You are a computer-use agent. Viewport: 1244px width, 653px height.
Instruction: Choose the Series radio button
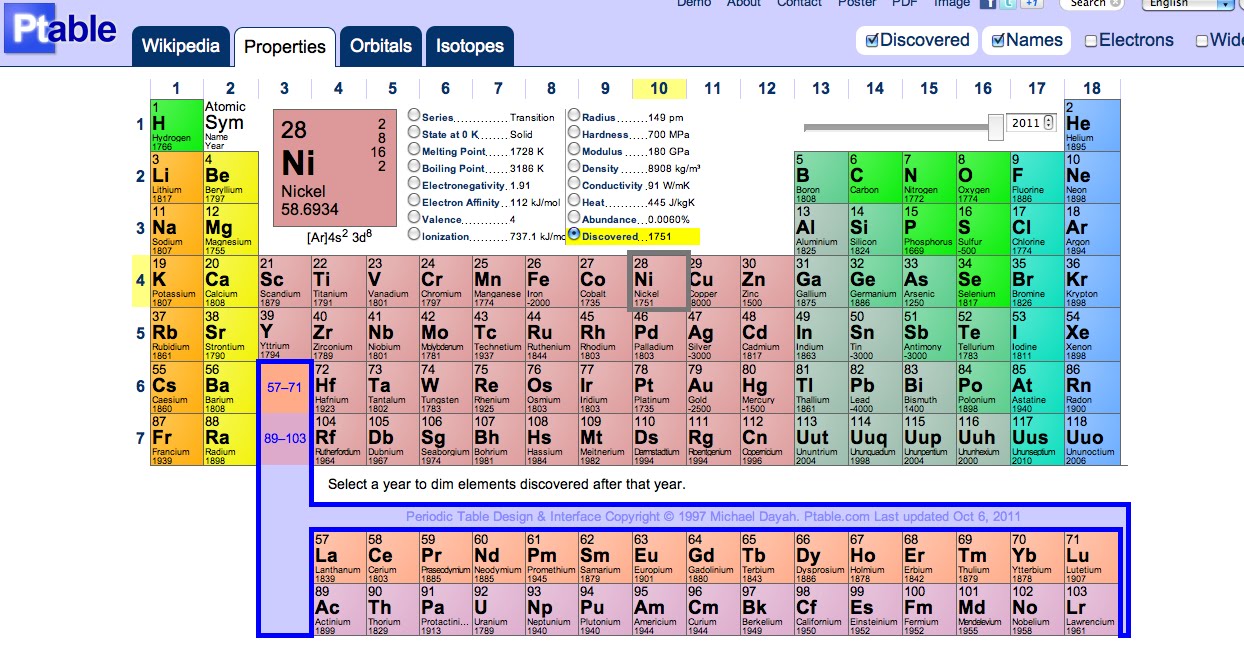tap(414, 116)
